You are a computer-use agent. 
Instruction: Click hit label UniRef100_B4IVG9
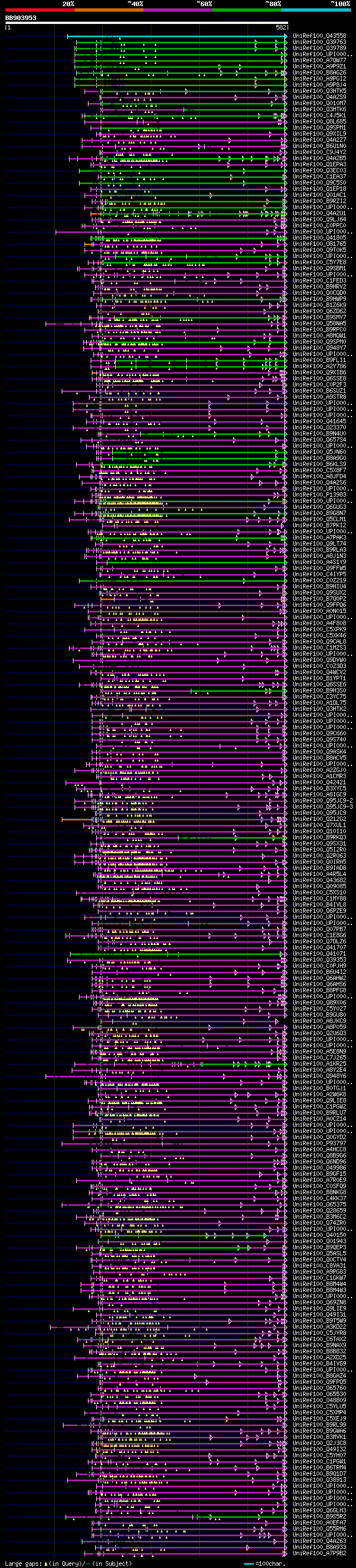(319, 1364)
